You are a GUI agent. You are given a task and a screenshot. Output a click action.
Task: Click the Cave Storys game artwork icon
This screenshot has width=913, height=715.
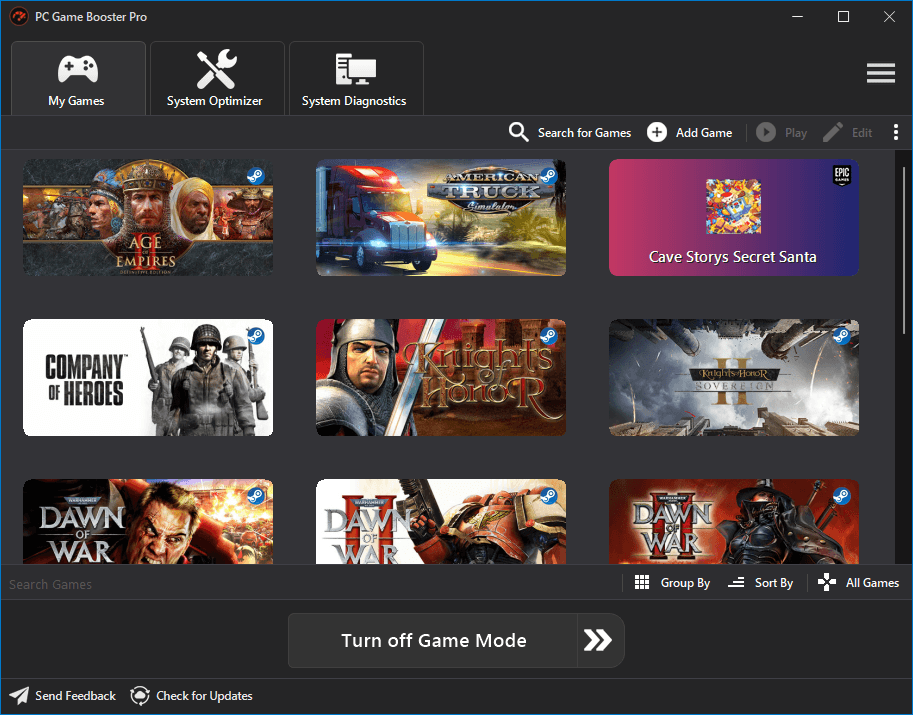pos(734,207)
